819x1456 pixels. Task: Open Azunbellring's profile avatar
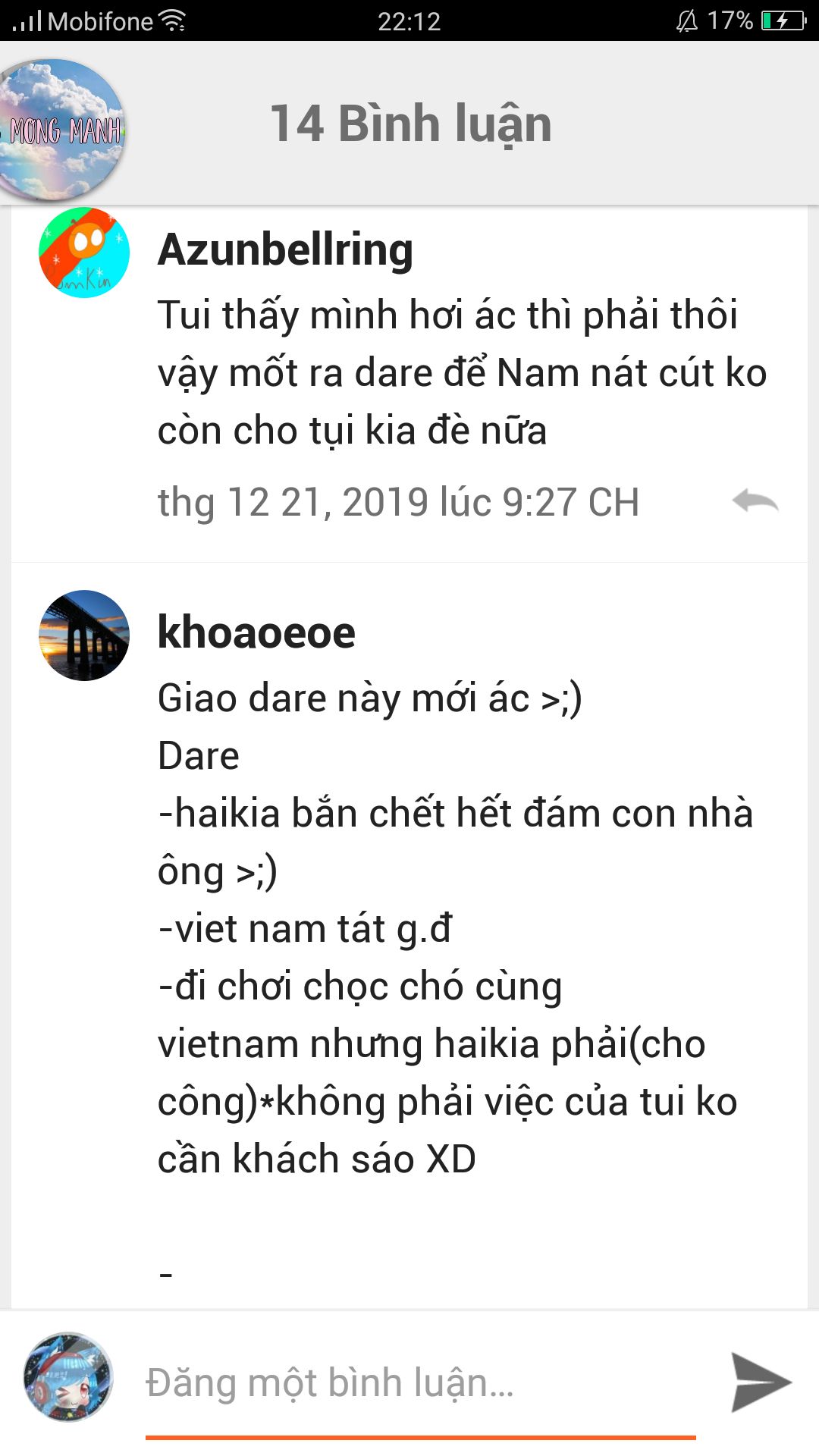point(84,253)
